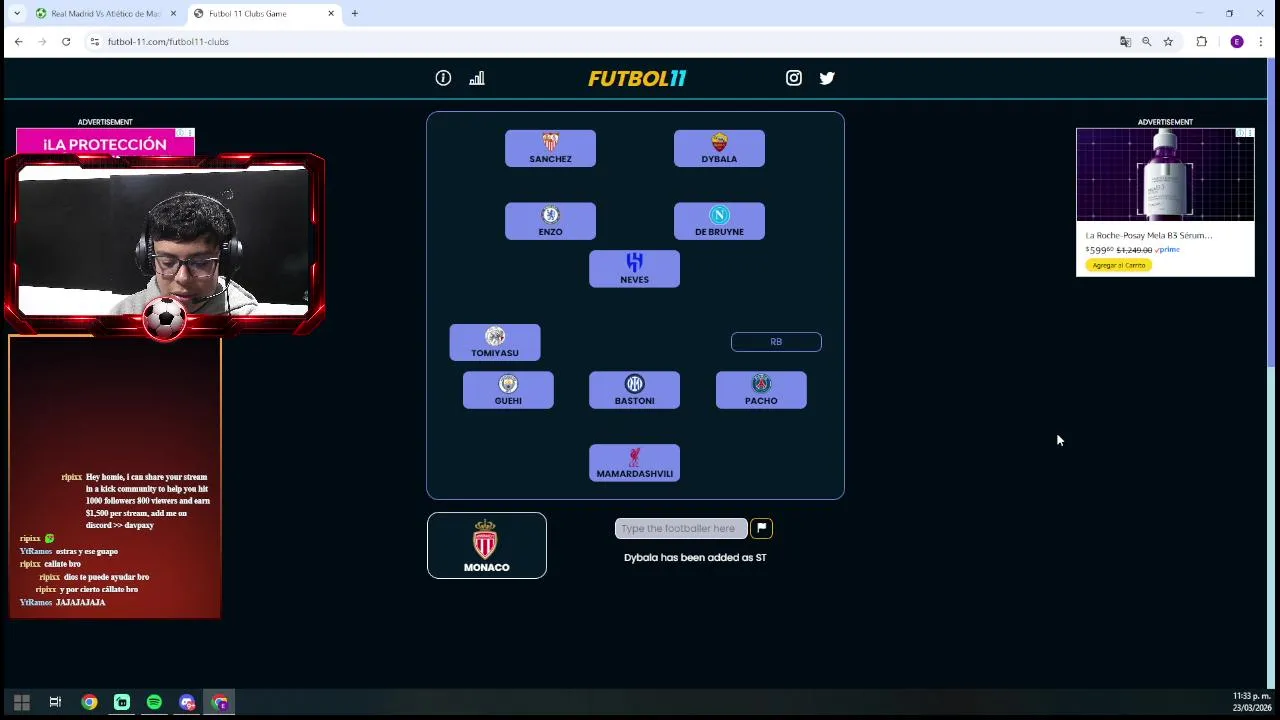
Task: Reload the page
Action: pyautogui.click(x=66, y=42)
